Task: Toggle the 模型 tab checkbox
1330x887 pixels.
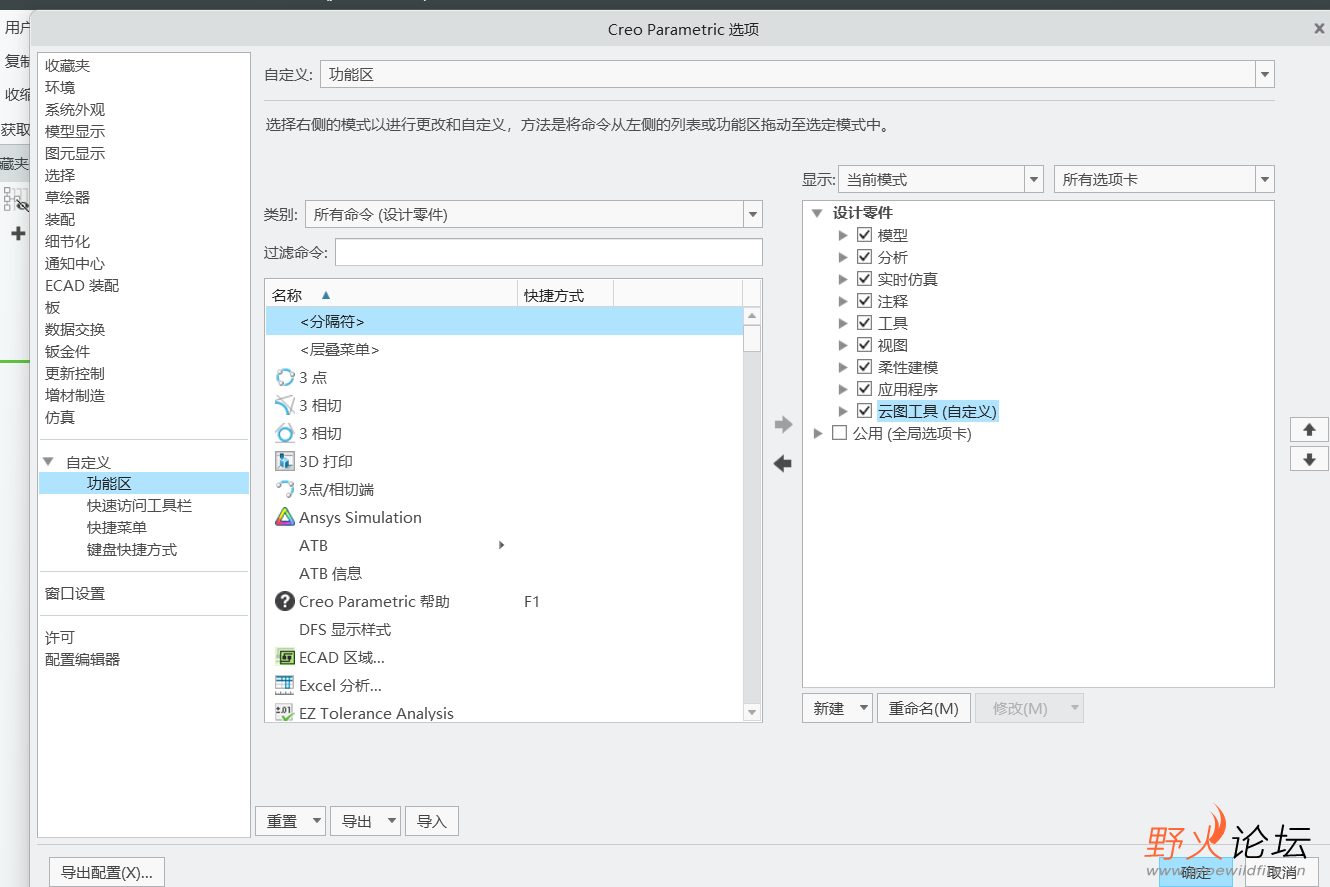Action: coord(865,235)
